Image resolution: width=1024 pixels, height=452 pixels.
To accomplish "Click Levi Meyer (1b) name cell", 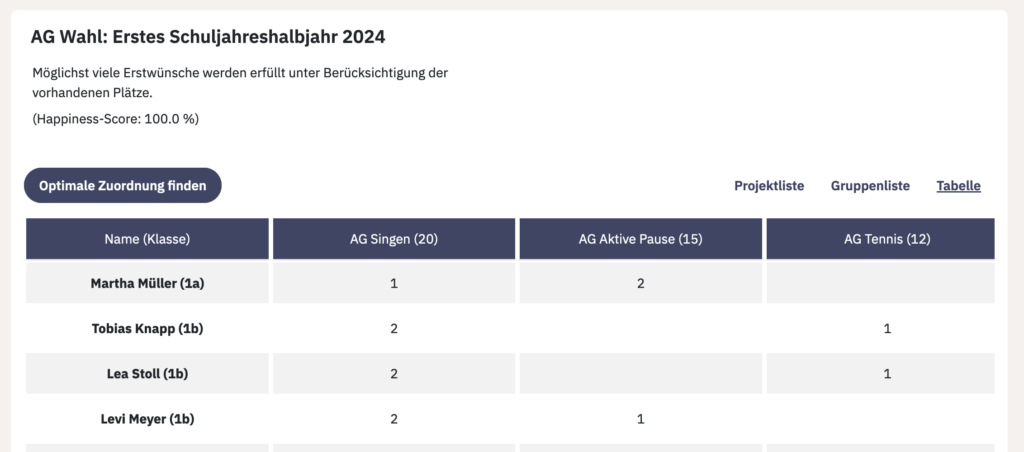I will pyautogui.click(x=147, y=419).
